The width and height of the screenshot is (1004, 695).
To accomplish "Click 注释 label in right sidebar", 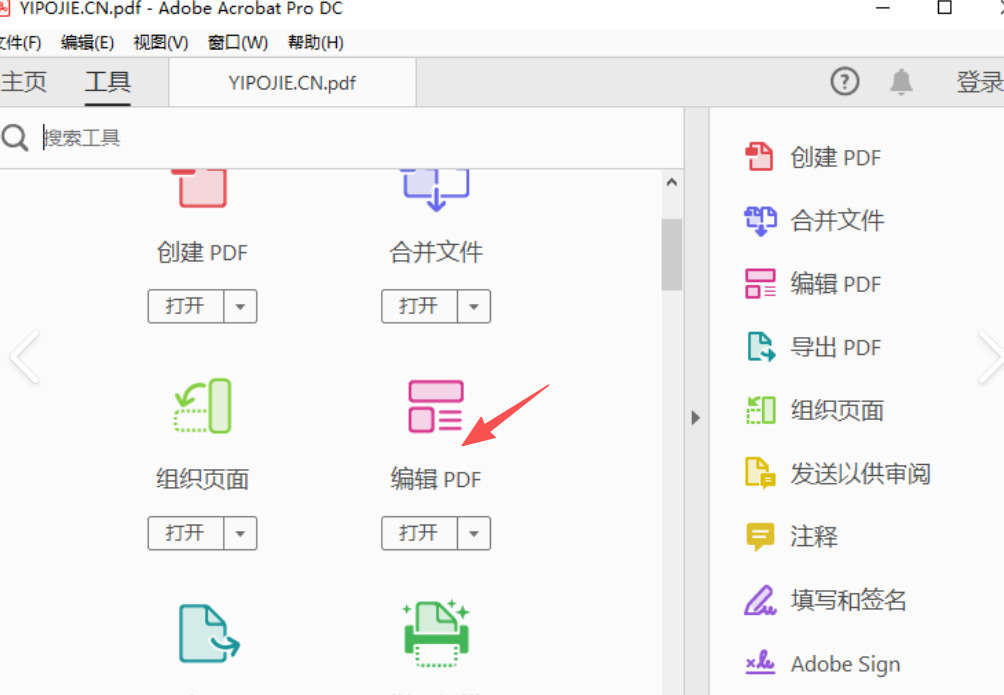I will (814, 536).
